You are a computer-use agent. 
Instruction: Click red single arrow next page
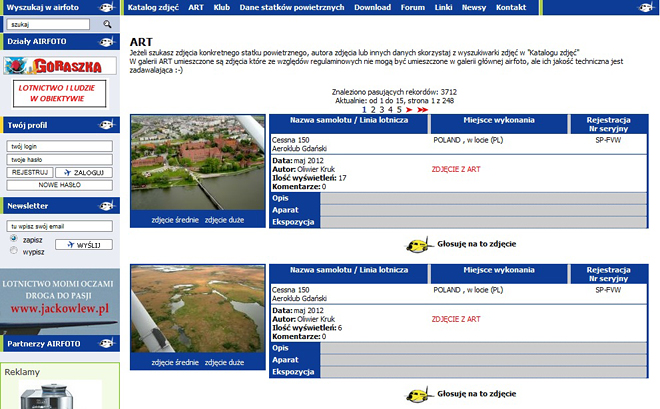click(x=409, y=110)
